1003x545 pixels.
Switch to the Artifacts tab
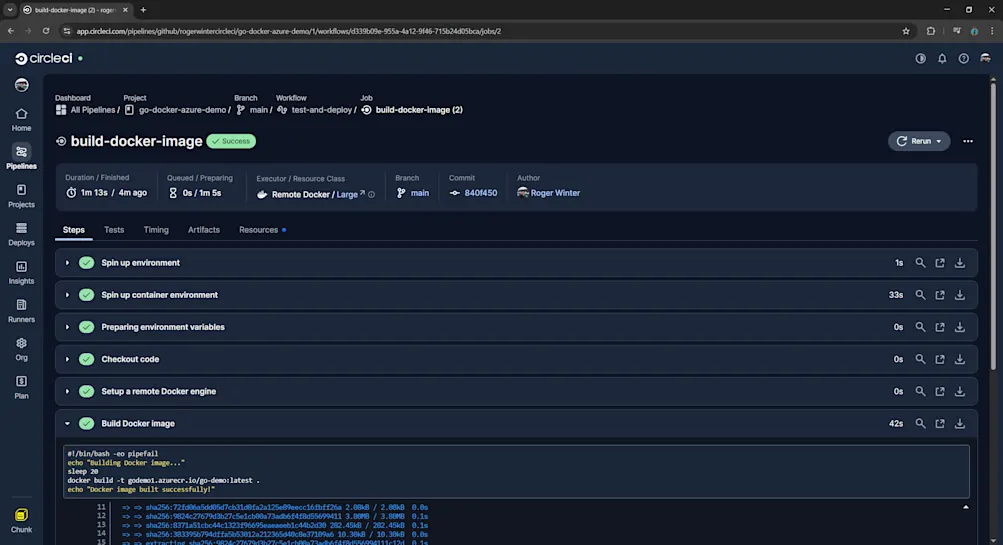203,230
